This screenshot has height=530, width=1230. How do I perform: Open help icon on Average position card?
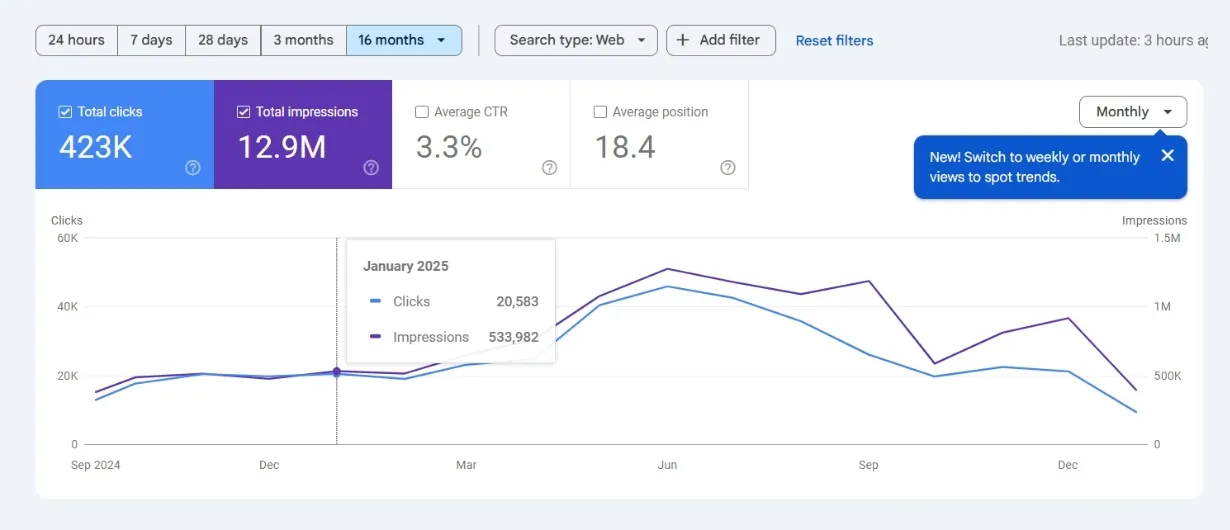point(728,168)
